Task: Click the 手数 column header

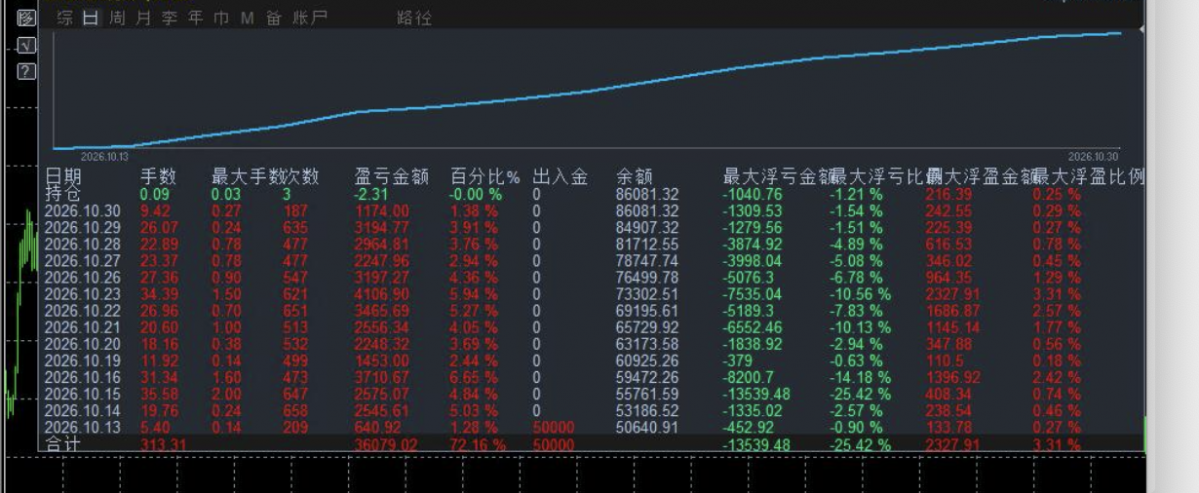Action: (158, 177)
